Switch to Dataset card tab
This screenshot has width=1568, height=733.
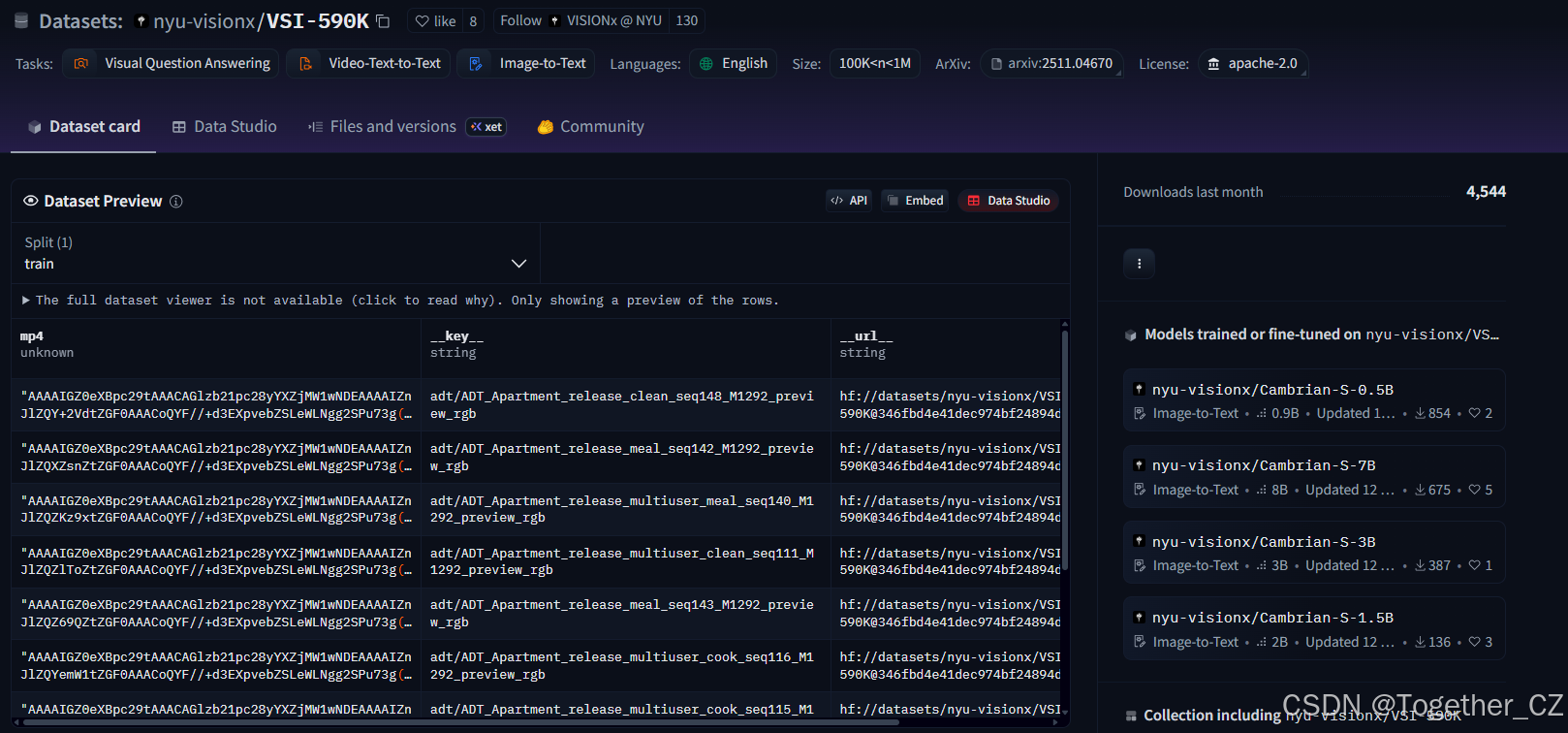tap(83, 127)
